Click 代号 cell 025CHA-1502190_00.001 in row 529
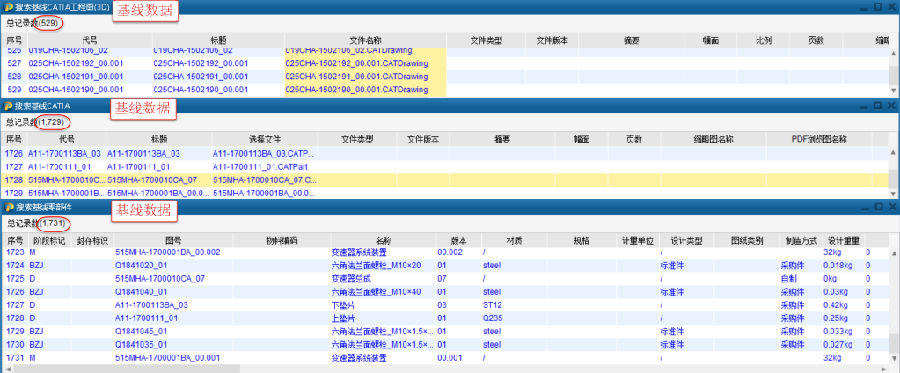The height and width of the screenshot is (373, 900). (75, 90)
